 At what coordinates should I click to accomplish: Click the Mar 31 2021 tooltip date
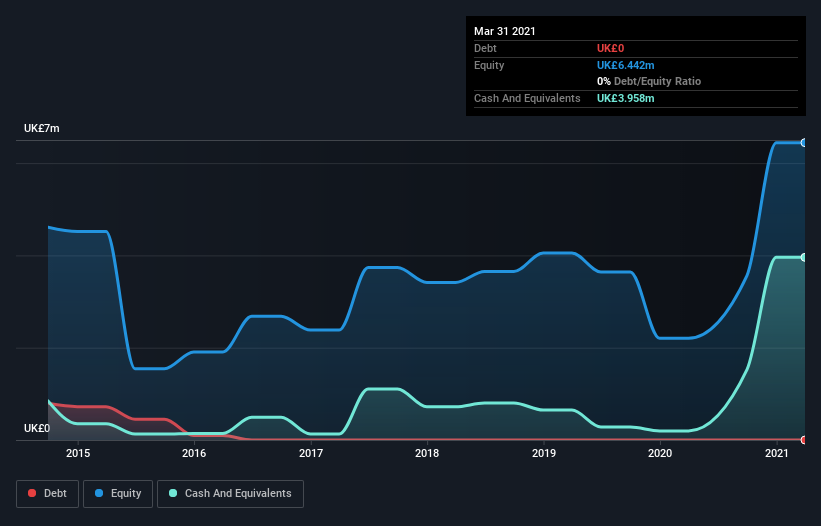[x=505, y=31]
